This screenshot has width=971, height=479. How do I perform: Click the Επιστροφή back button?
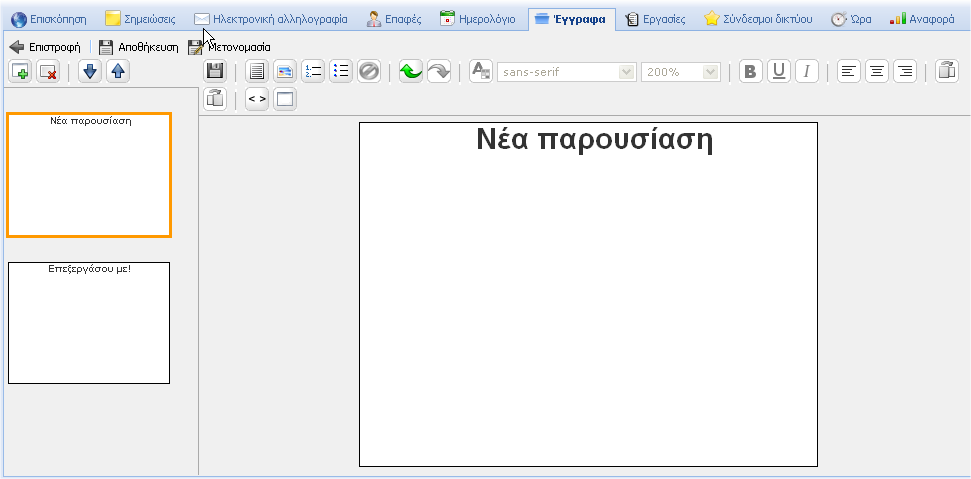tap(45, 46)
